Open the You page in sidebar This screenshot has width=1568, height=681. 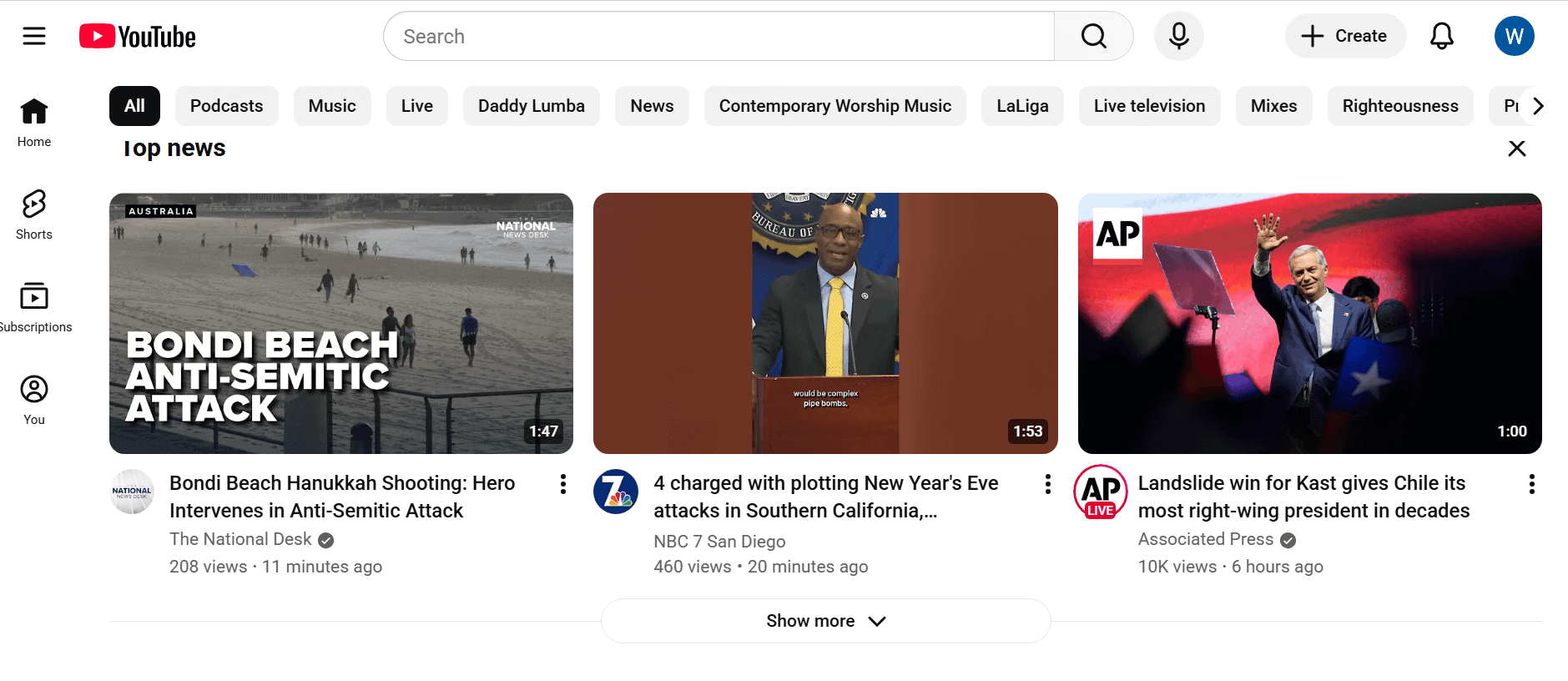(x=34, y=400)
